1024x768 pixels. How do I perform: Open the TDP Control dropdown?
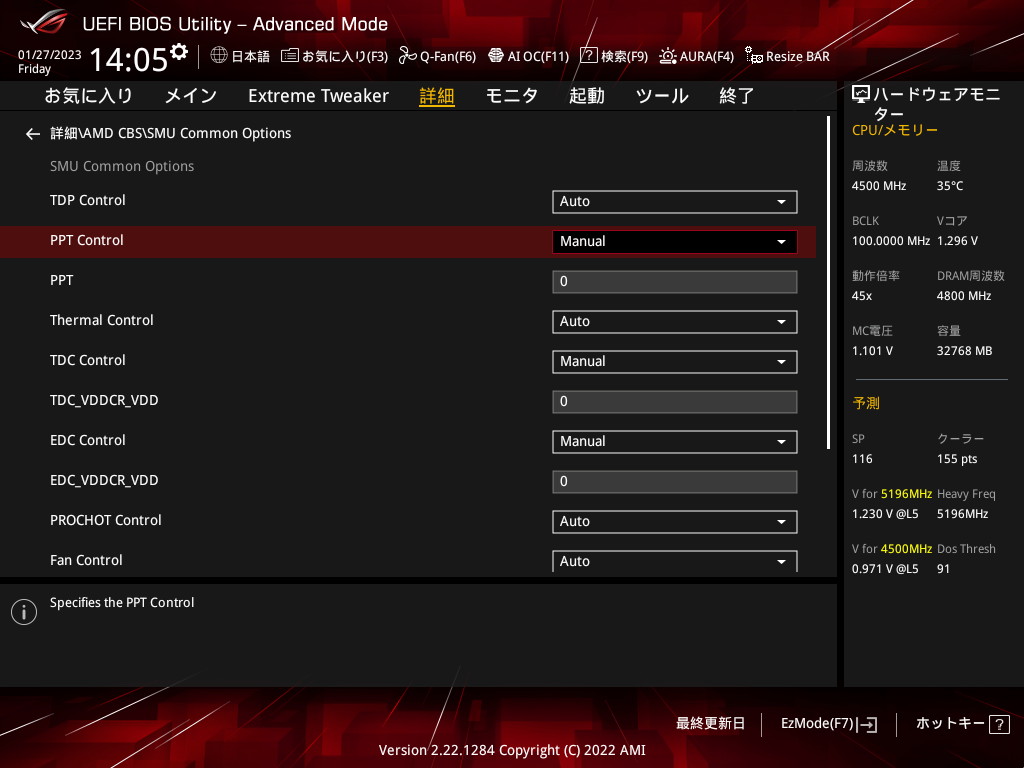(x=675, y=202)
